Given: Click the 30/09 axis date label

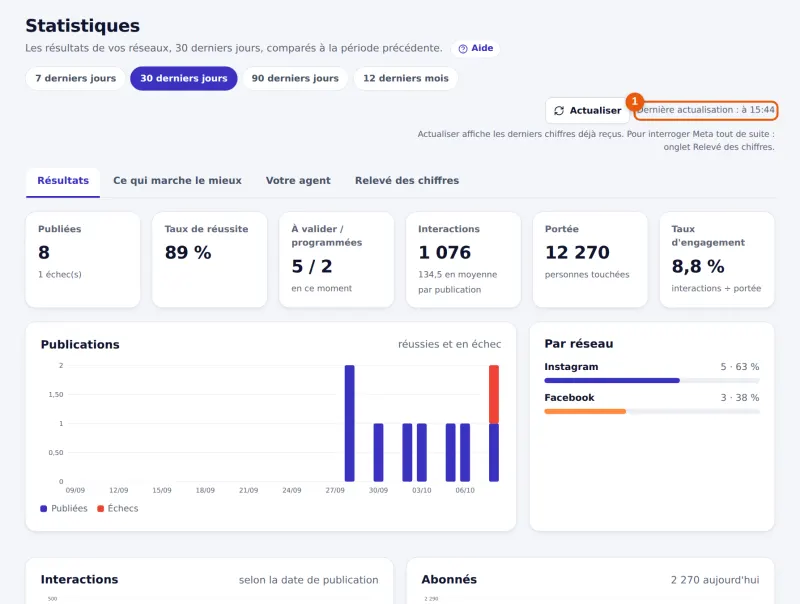Looking at the screenshot, I should 378,490.
